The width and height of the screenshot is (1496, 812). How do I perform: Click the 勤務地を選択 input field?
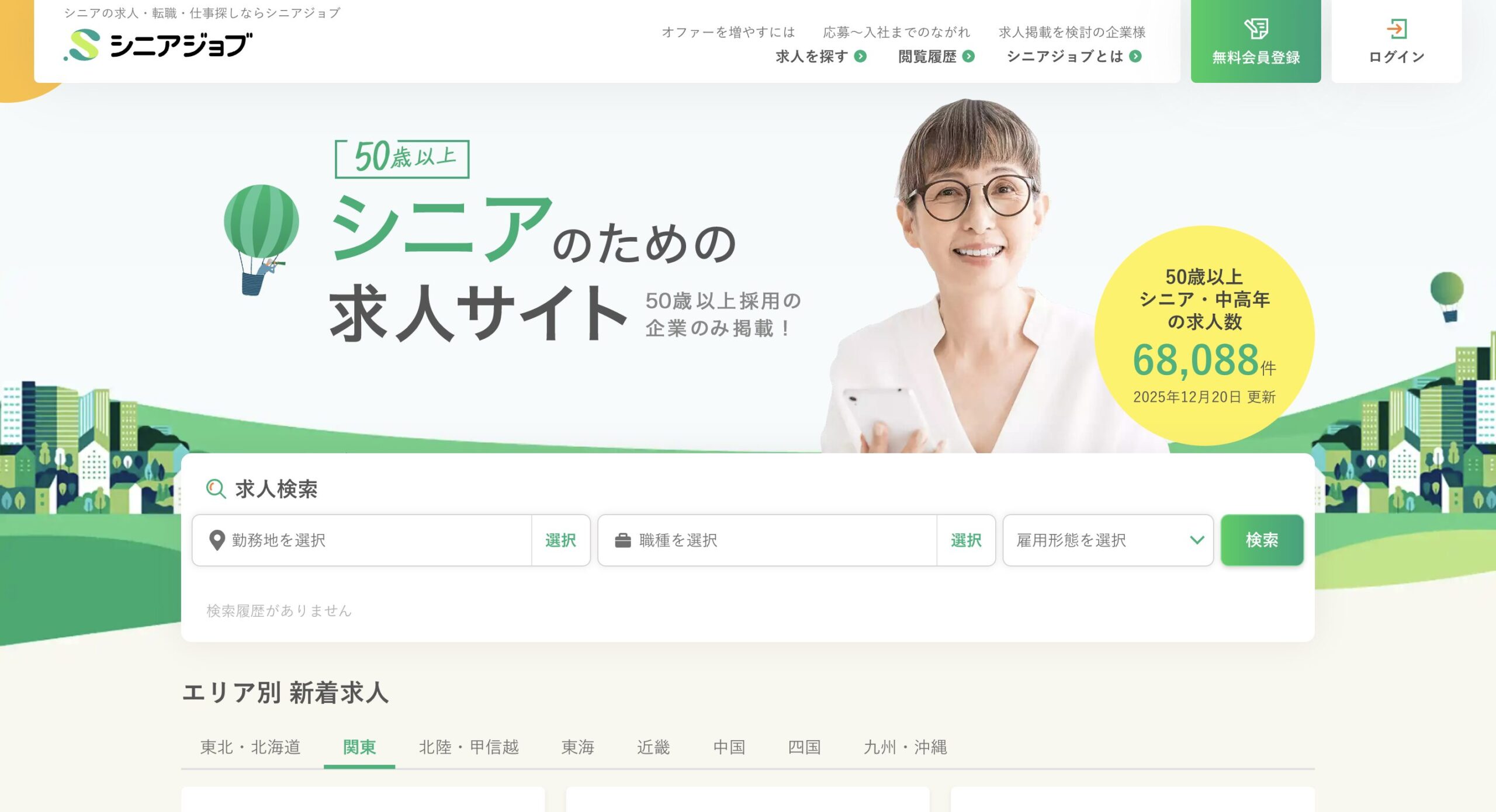point(362,540)
